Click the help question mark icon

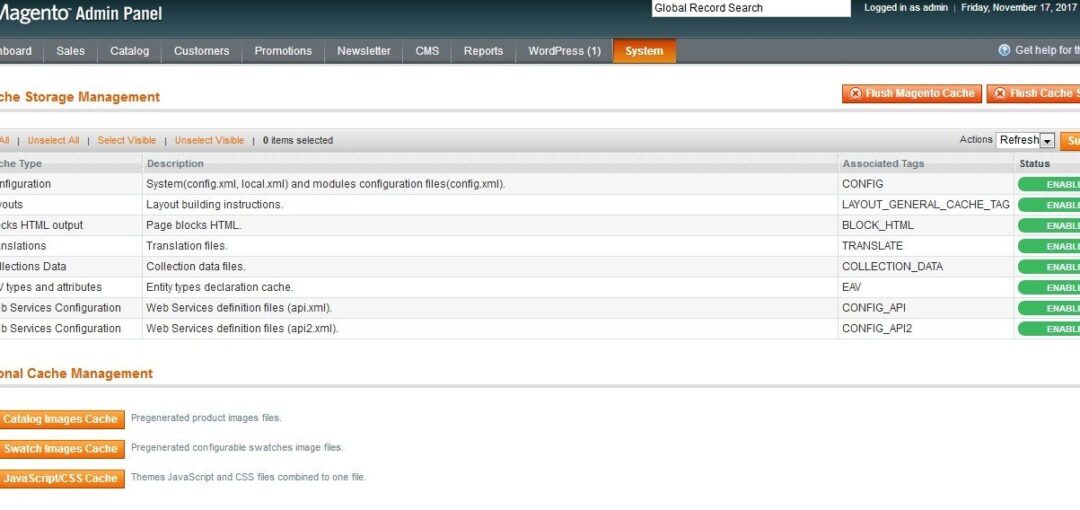click(x=1004, y=50)
